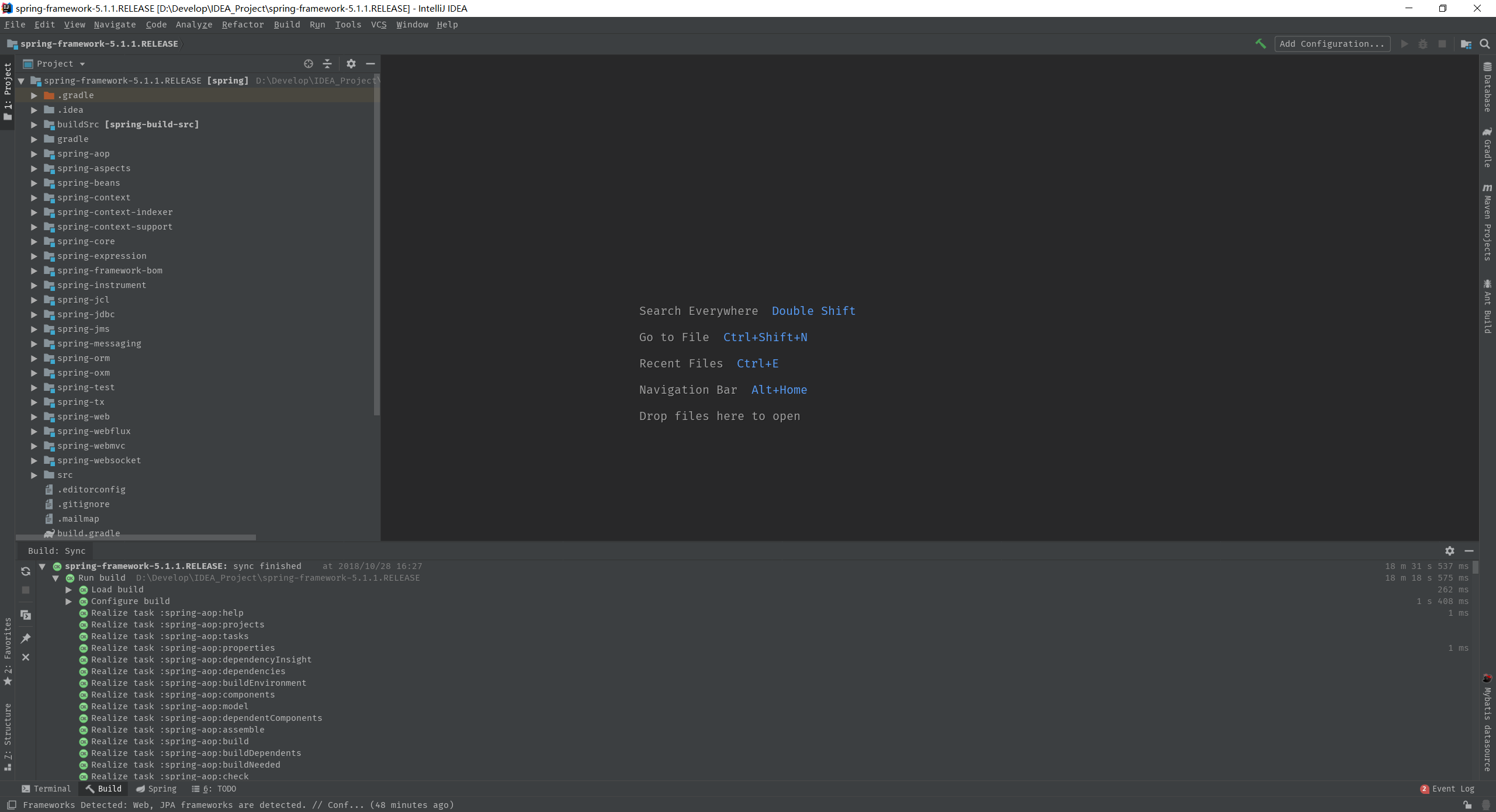Viewport: 1496px width, 812px height.
Task: Open Project panel settings gear
Action: [351, 64]
